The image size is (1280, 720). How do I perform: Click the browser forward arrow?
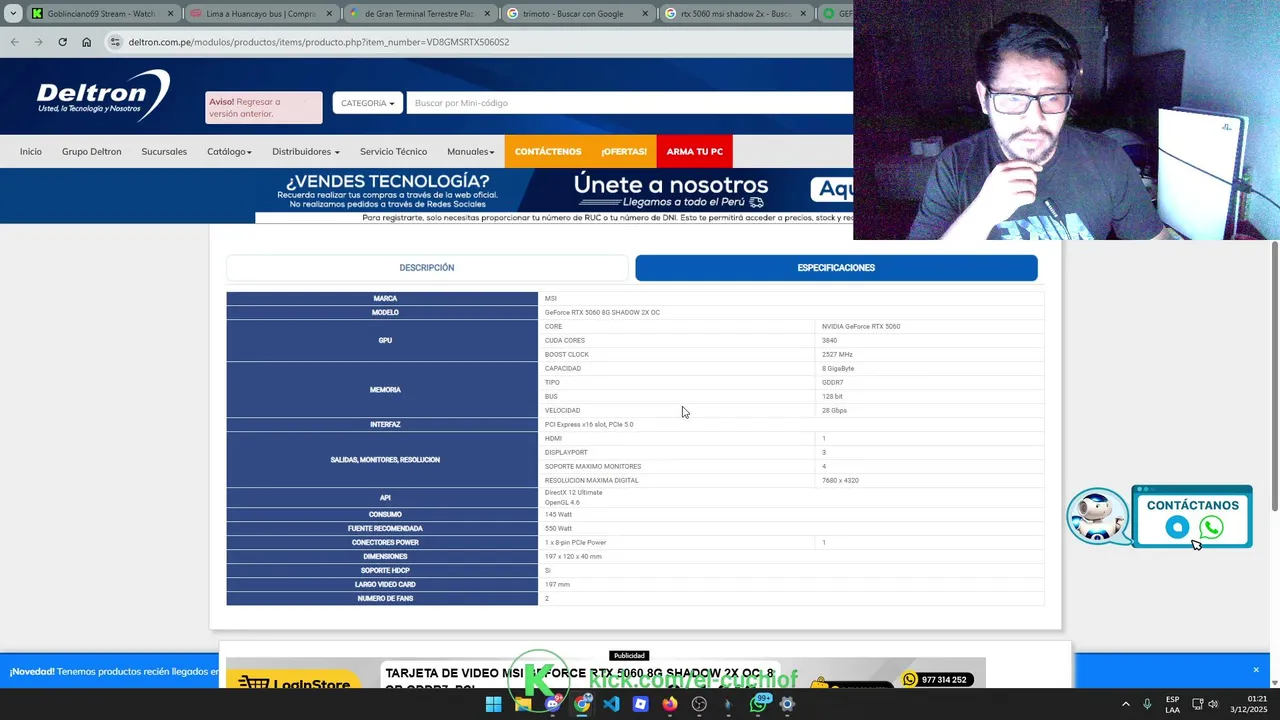click(x=38, y=42)
